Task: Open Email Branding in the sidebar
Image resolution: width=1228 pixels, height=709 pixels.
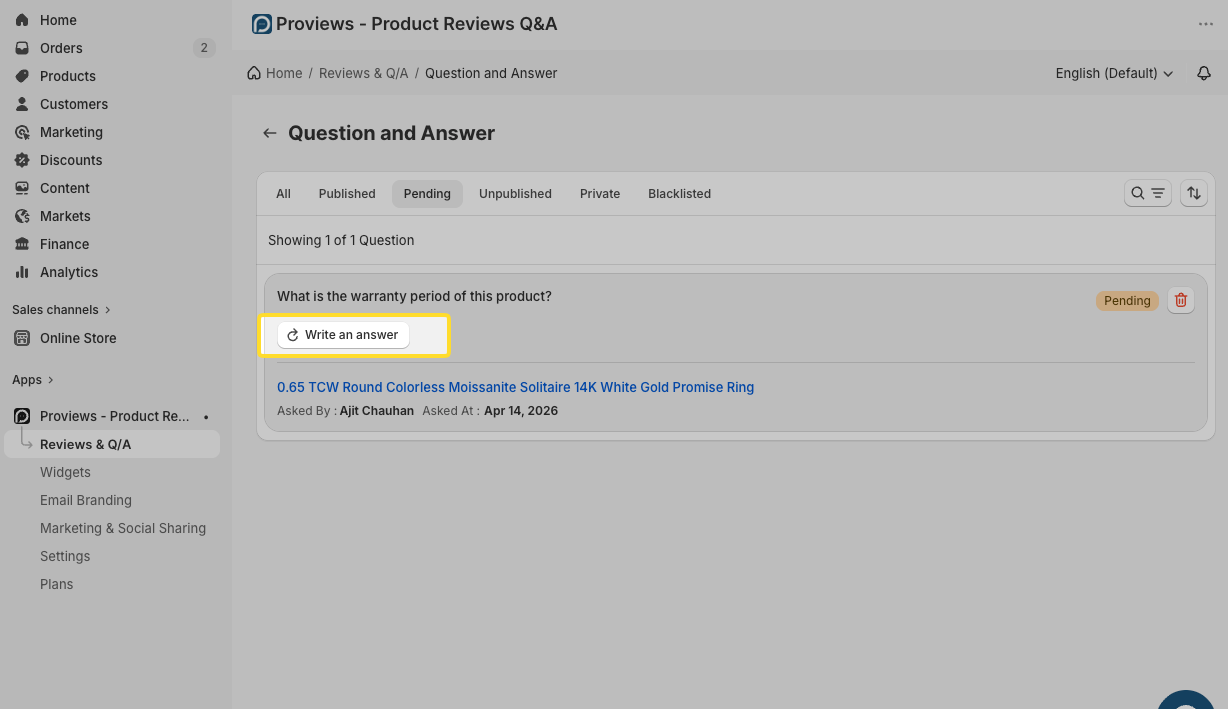Action: tap(86, 500)
